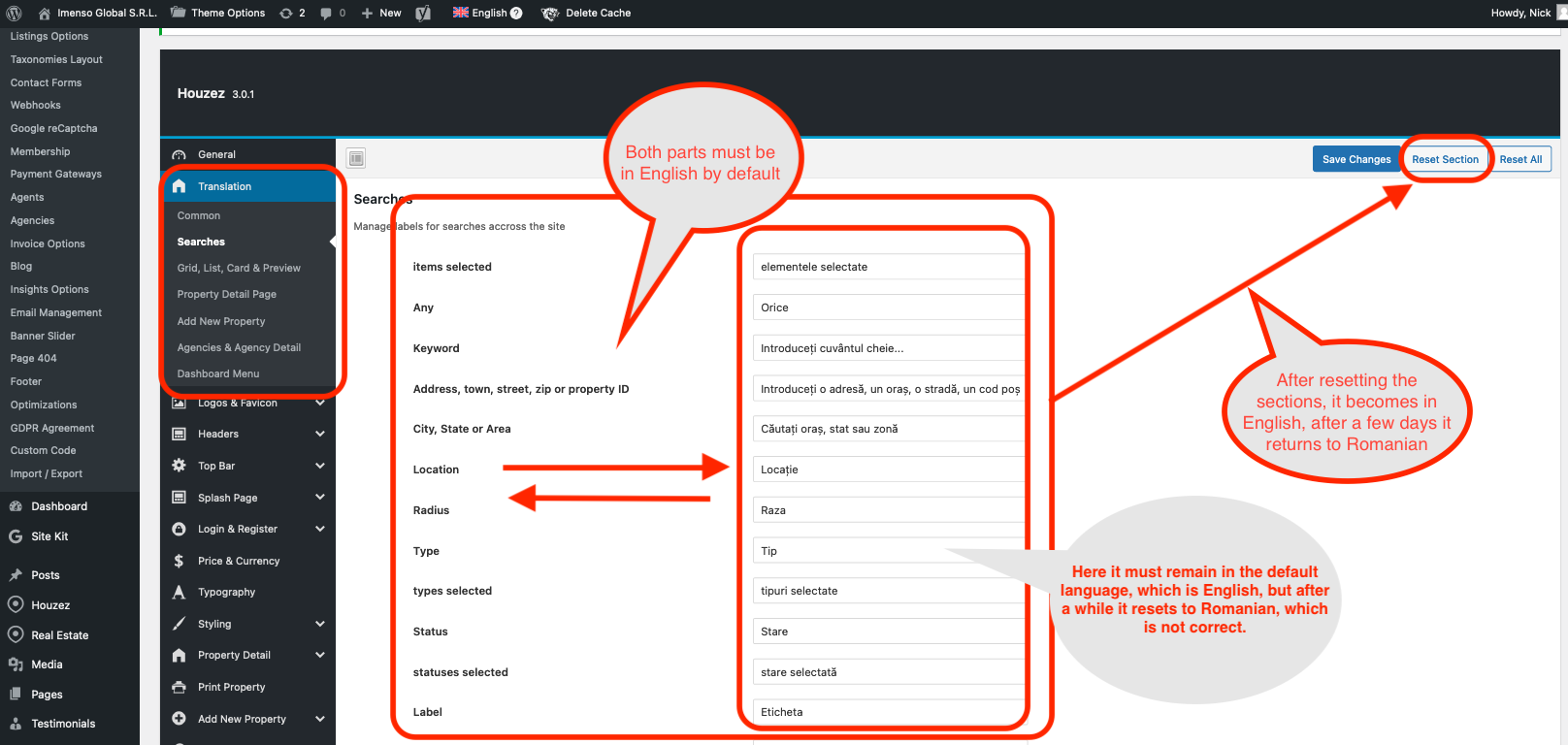The width and height of the screenshot is (1568, 745).
Task: Expand the Splash Page chevron
Action: coord(320,498)
